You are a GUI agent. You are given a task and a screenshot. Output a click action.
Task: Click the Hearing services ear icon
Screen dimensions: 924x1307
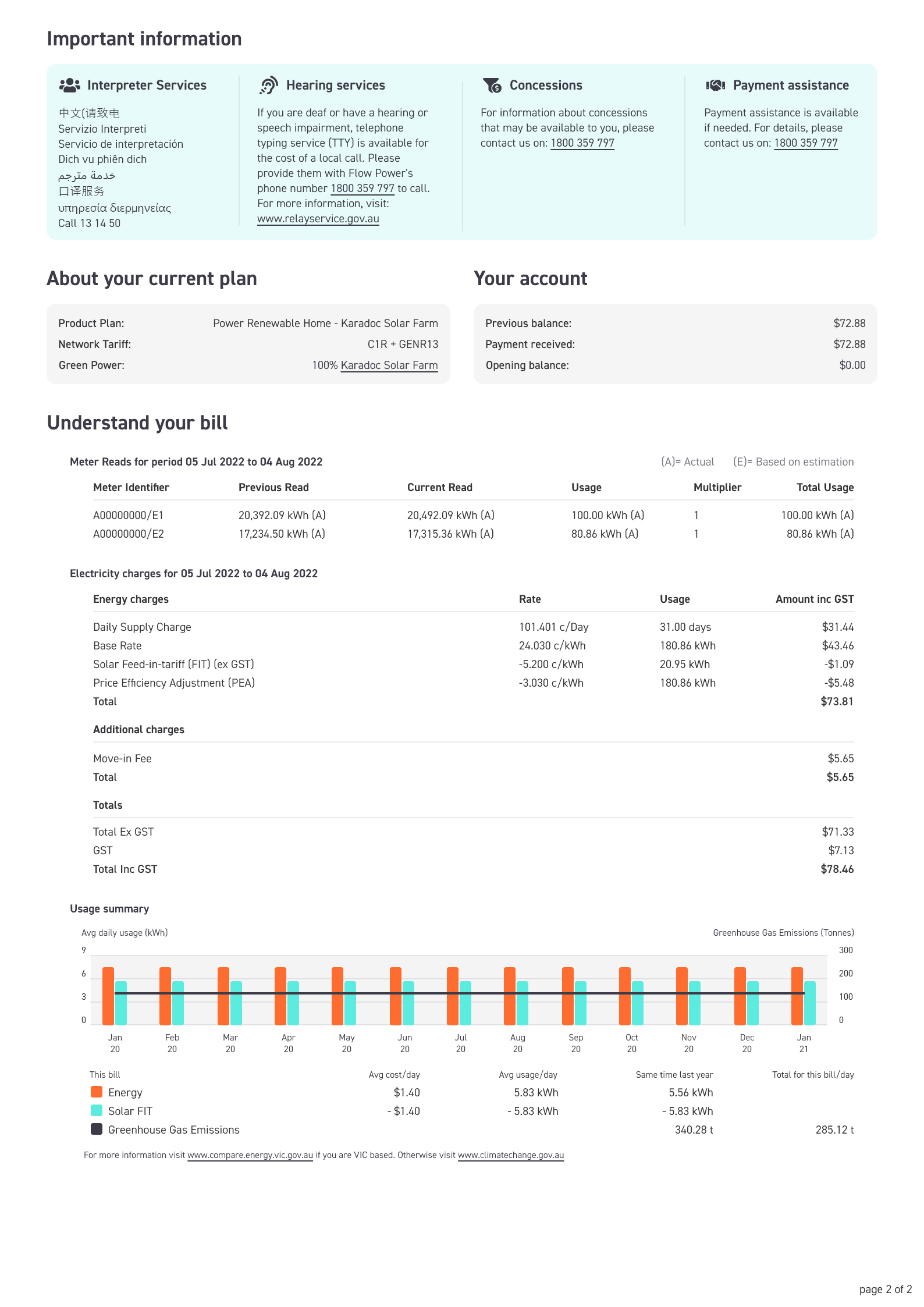click(268, 86)
